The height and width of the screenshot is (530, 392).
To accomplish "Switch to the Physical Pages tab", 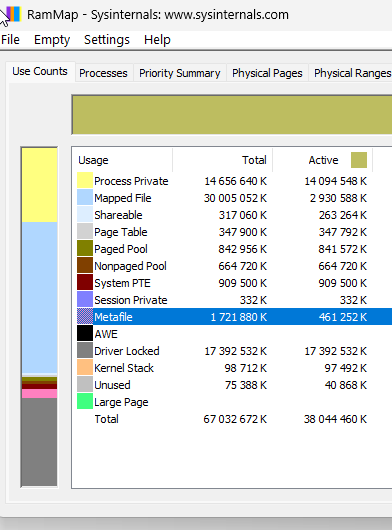I will [267, 73].
